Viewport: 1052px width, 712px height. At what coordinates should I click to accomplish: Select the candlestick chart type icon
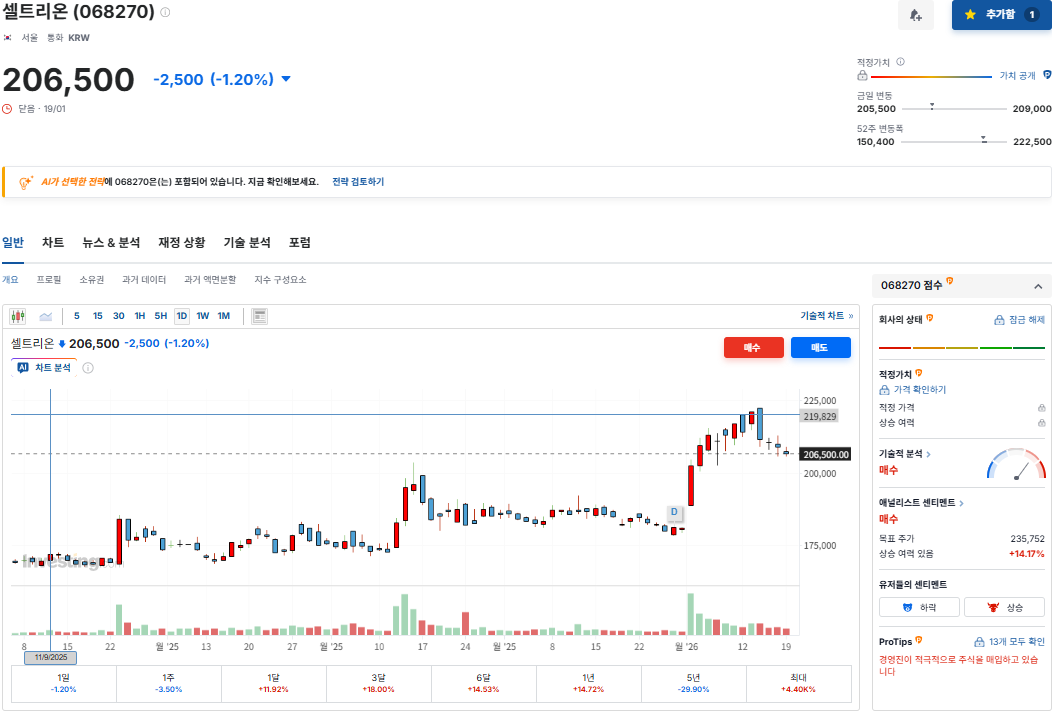[18, 316]
